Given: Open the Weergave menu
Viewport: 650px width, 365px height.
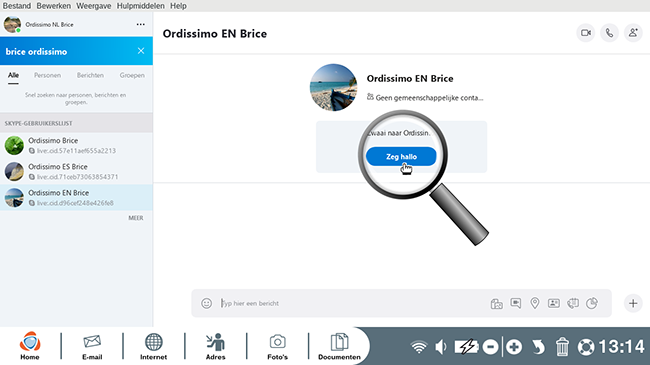Looking at the screenshot, I should pos(94,6).
